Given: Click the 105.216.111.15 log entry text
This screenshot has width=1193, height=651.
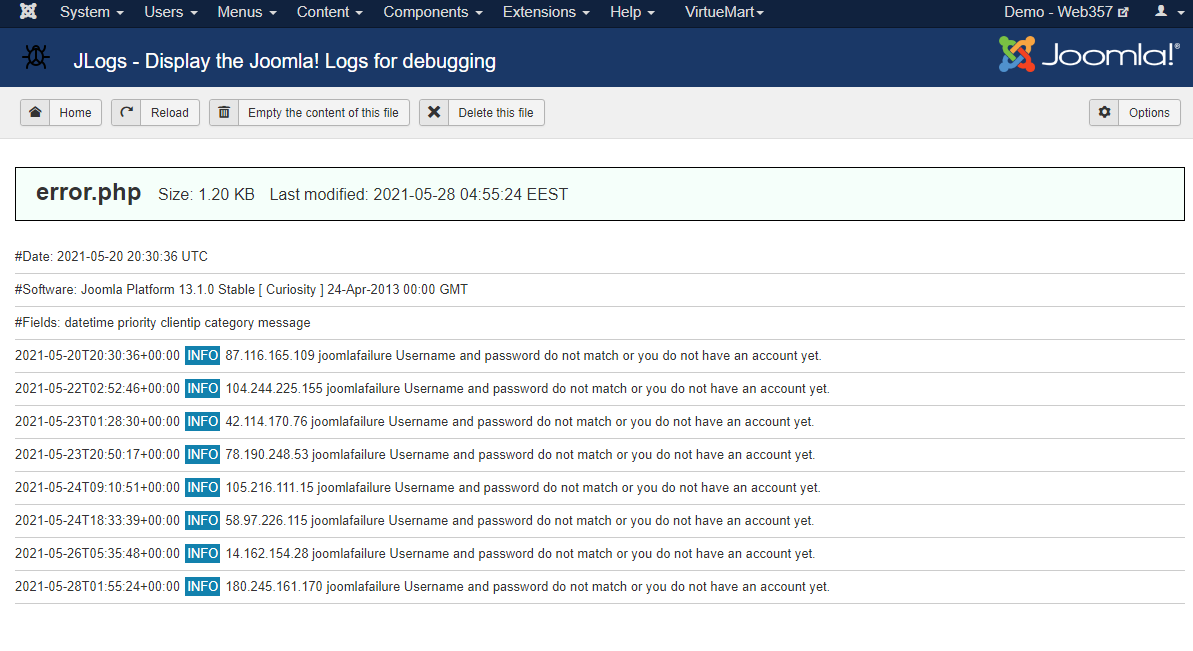Looking at the screenshot, I should (x=523, y=487).
